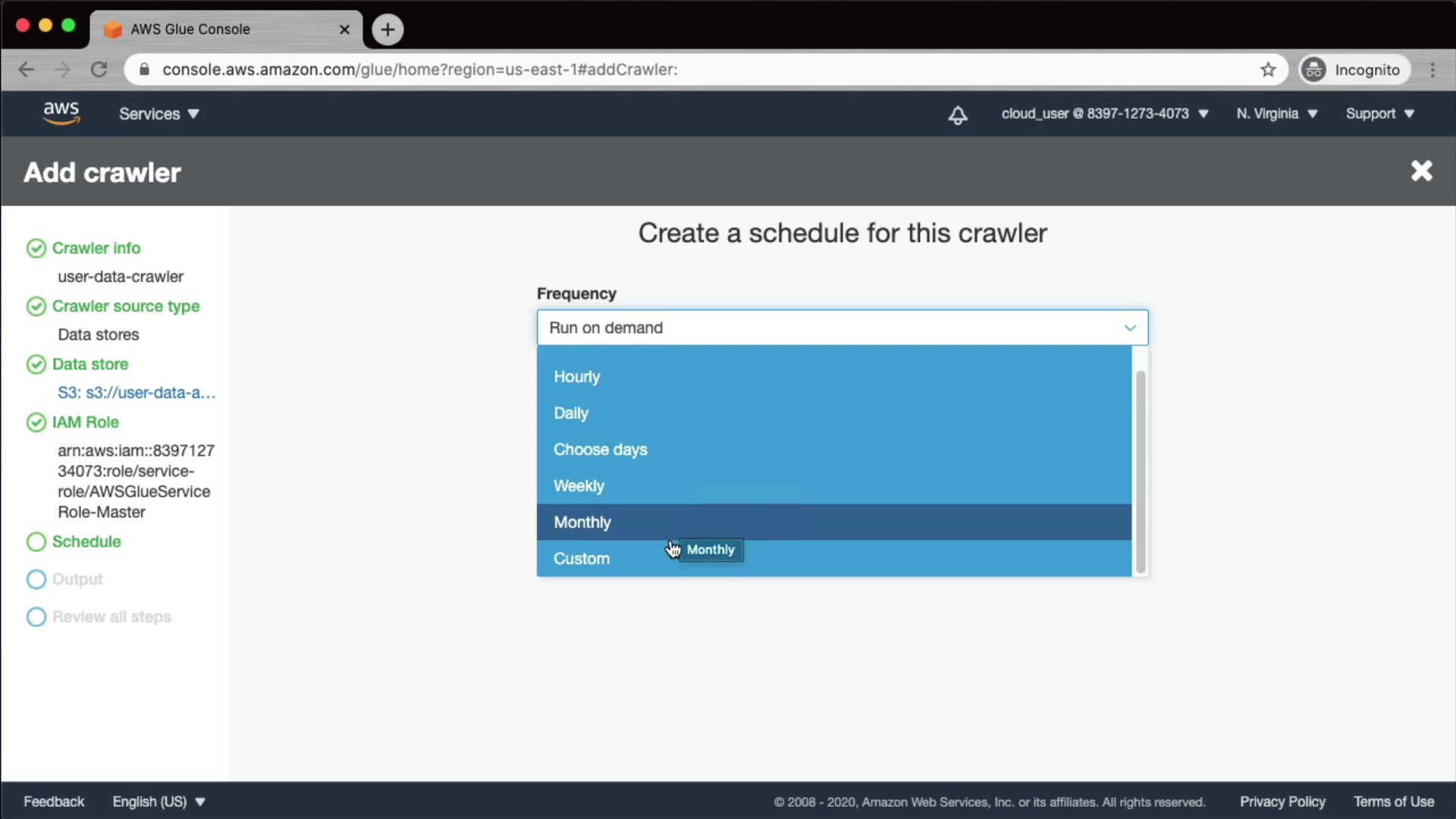Select the Schedule step circle

point(36,542)
